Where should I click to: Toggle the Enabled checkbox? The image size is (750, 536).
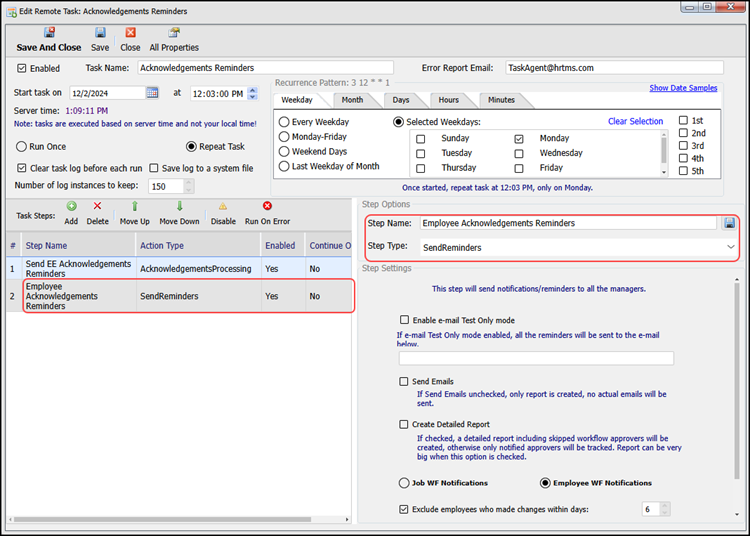click(23, 69)
